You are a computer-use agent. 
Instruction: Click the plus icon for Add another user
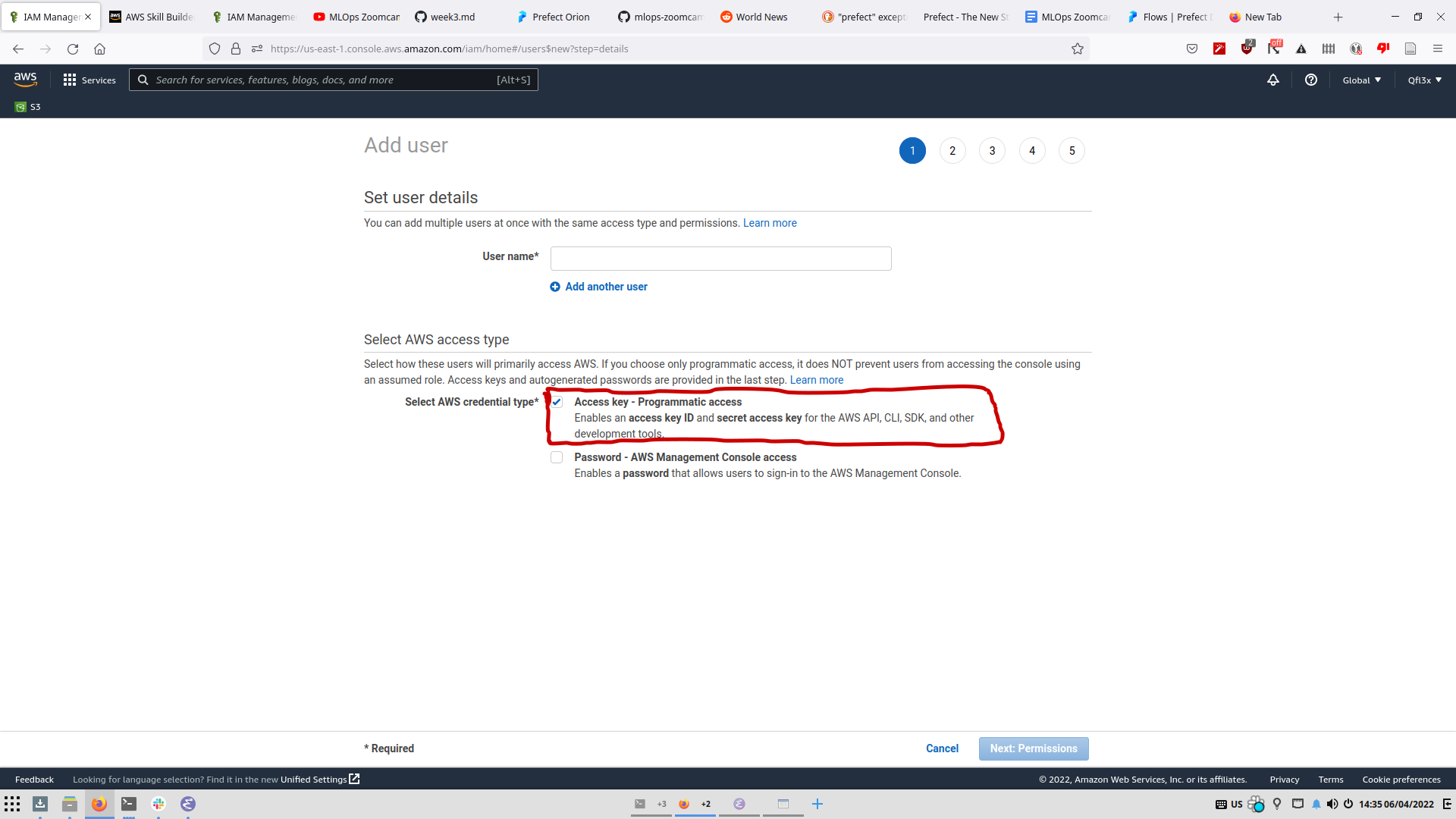click(x=555, y=287)
